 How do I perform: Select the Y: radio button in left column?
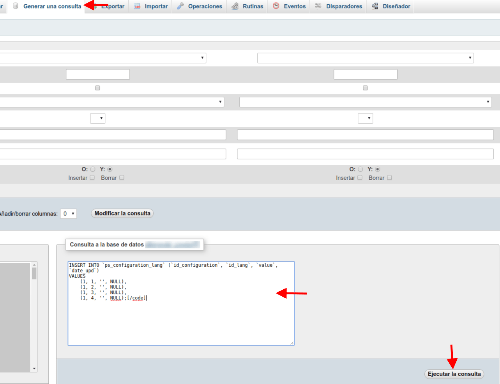(110, 169)
